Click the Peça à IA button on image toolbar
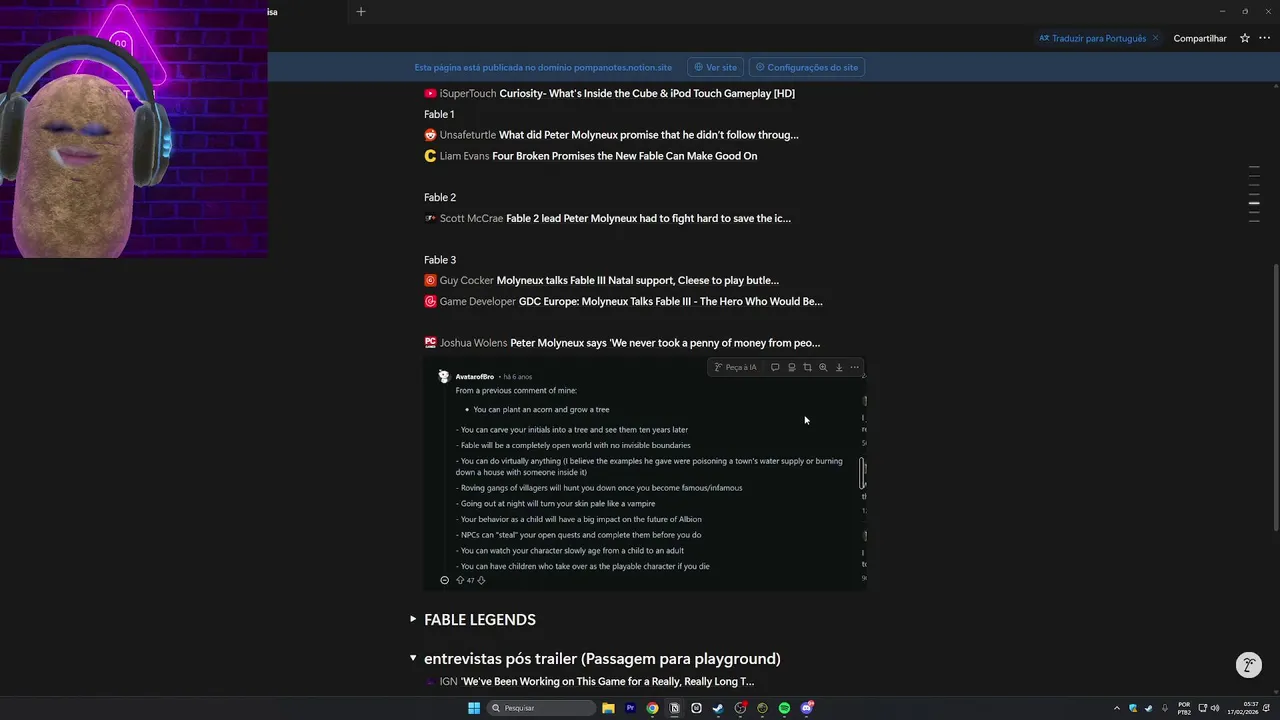 coord(736,367)
